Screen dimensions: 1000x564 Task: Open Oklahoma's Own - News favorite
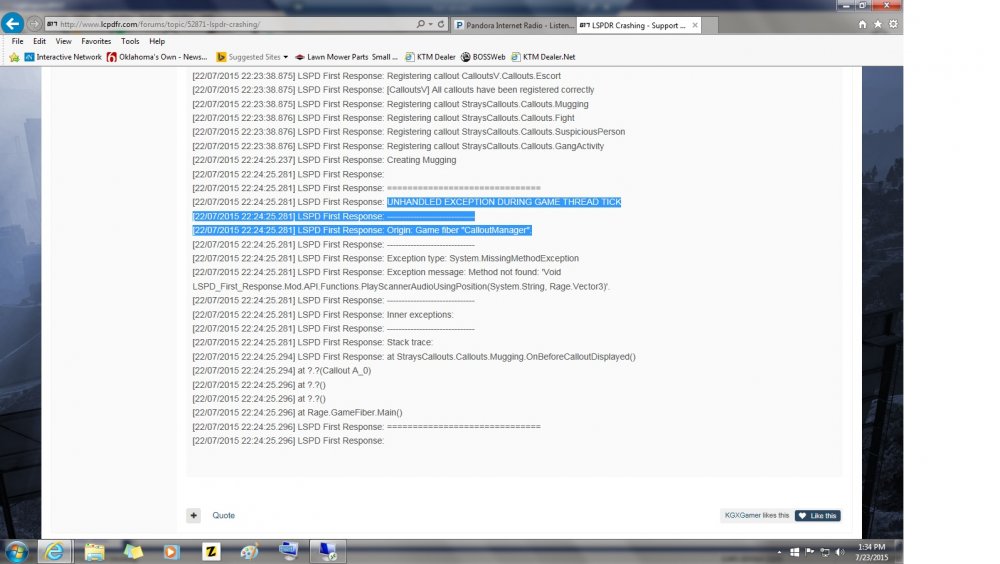157,57
